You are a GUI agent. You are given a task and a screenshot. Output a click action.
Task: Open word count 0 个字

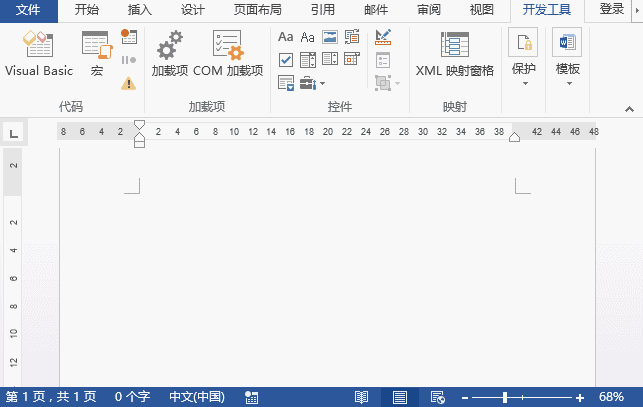(132, 397)
